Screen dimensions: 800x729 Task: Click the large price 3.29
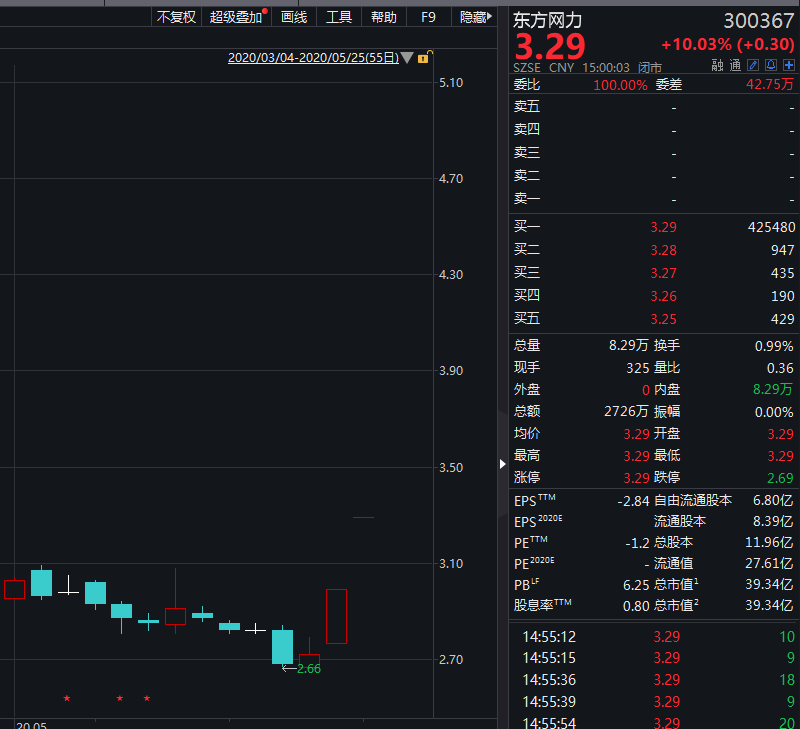pyautogui.click(x=550, y=46)
